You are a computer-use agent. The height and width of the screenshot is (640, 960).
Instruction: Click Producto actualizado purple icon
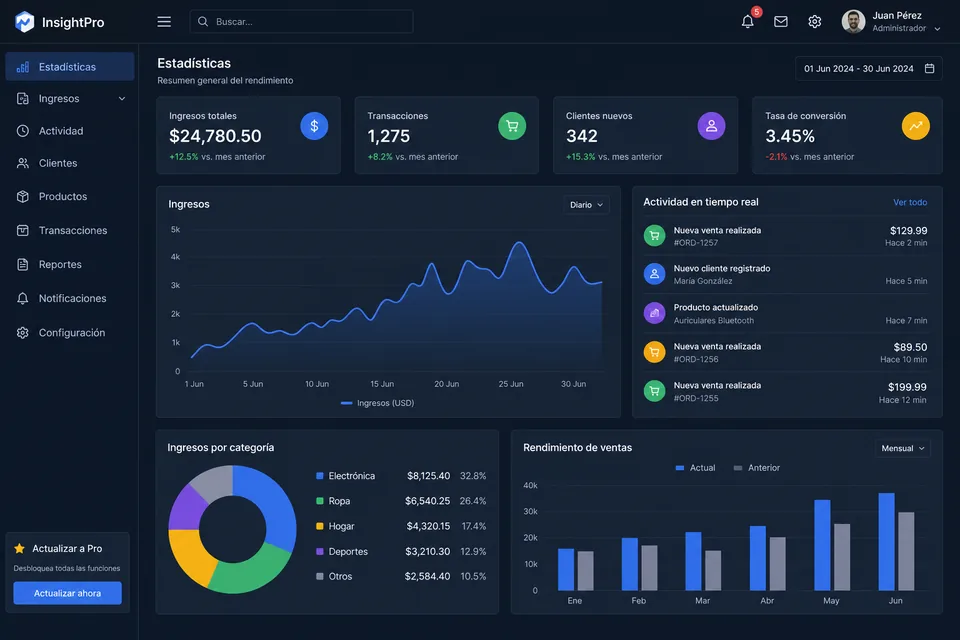coord(654,313)
